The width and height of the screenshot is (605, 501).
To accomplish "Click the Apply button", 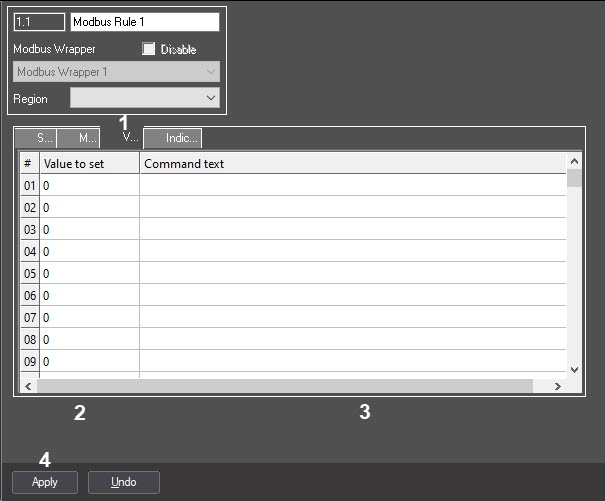I will (45, 482).
